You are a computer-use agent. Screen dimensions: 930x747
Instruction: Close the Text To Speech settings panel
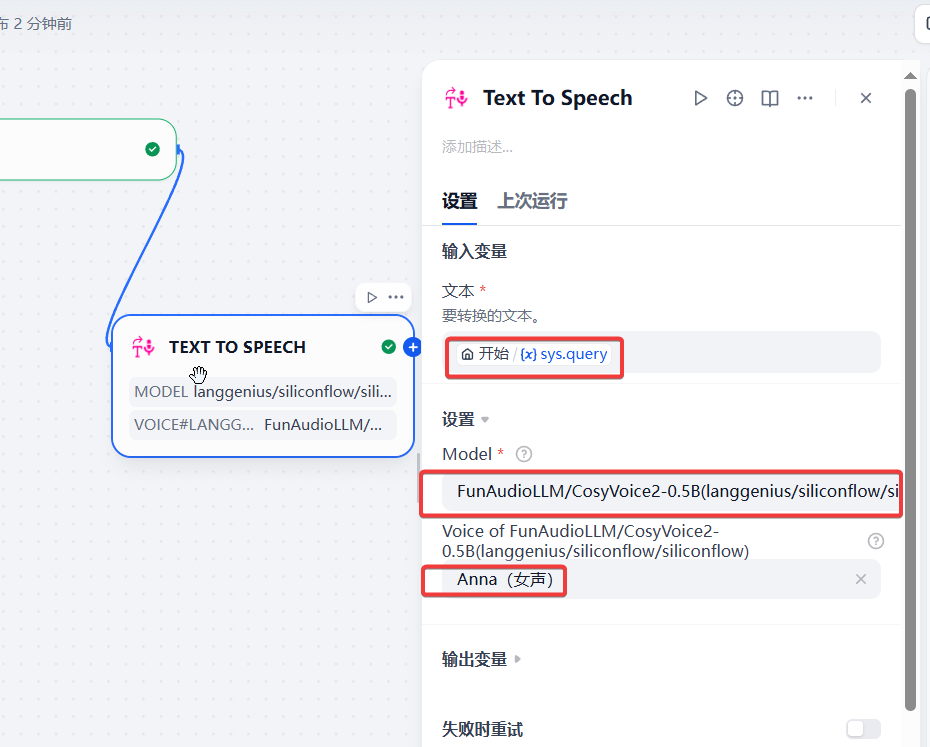pyautogui.click(x=866, y=98)
